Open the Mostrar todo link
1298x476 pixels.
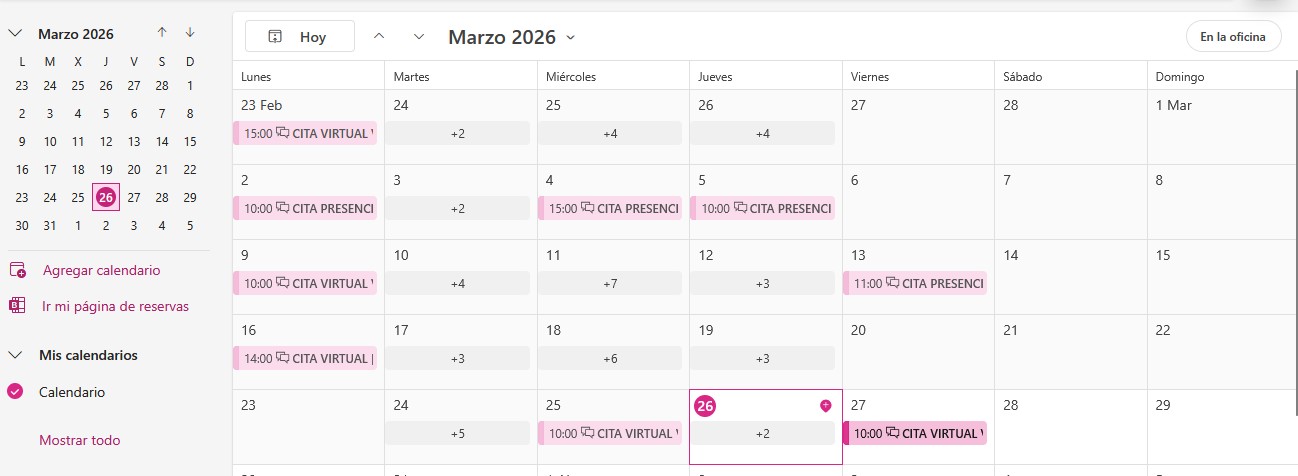(80, 440)
